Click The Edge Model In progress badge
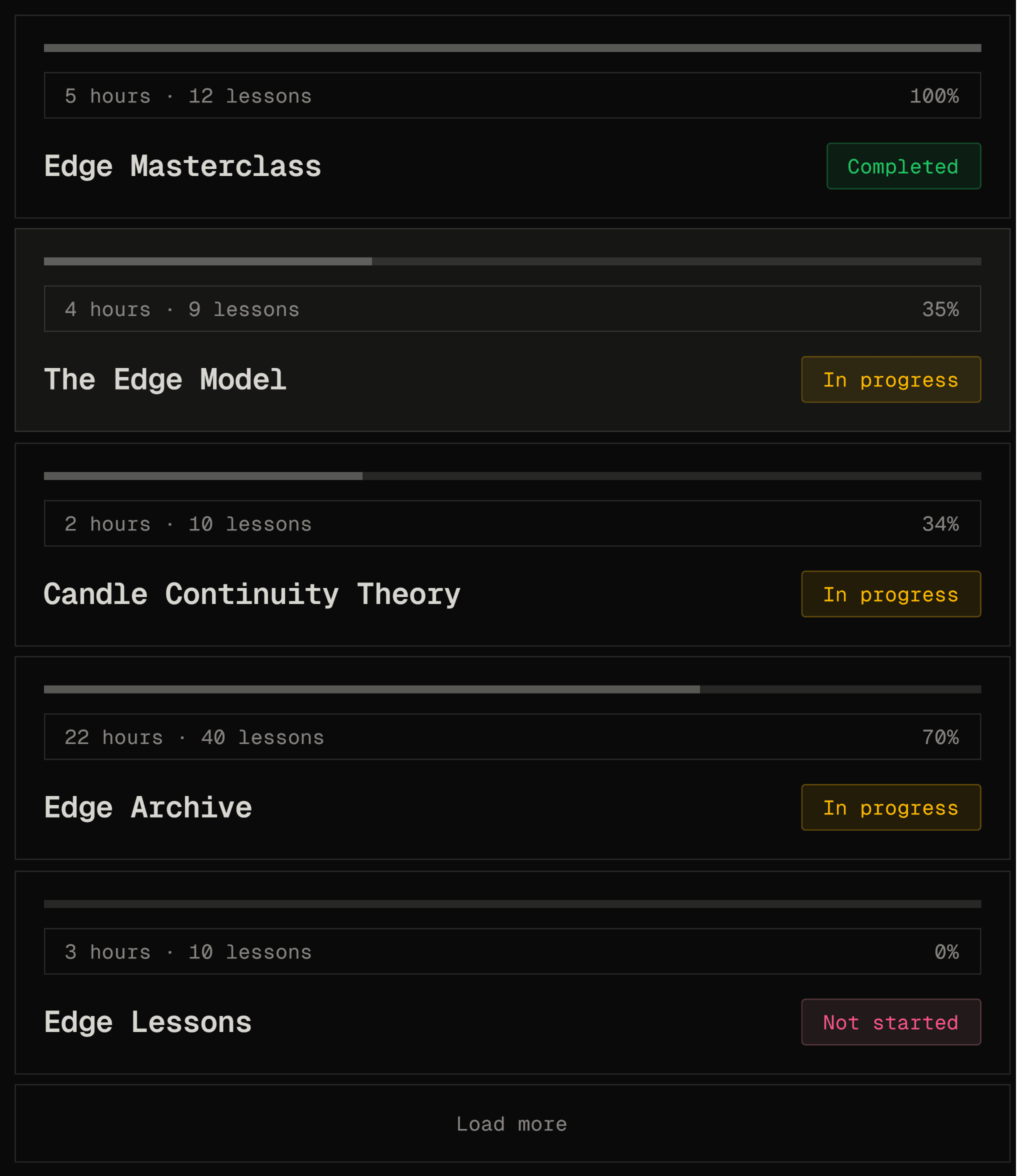The image size is (1024, 1176). pyautogui.click(x=898, y=382)
